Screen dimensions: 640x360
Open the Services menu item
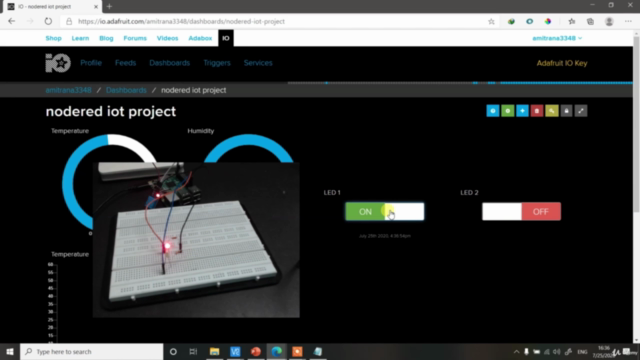click(x=258, y=63)
